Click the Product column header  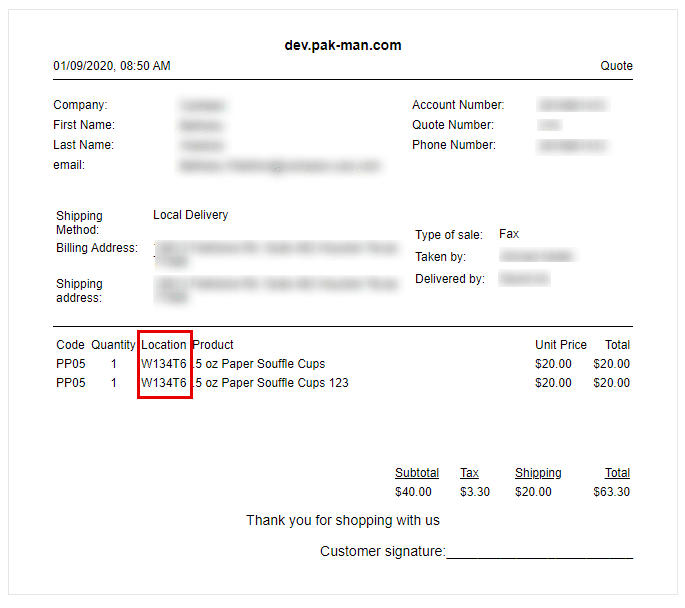[x=213, y=345]
